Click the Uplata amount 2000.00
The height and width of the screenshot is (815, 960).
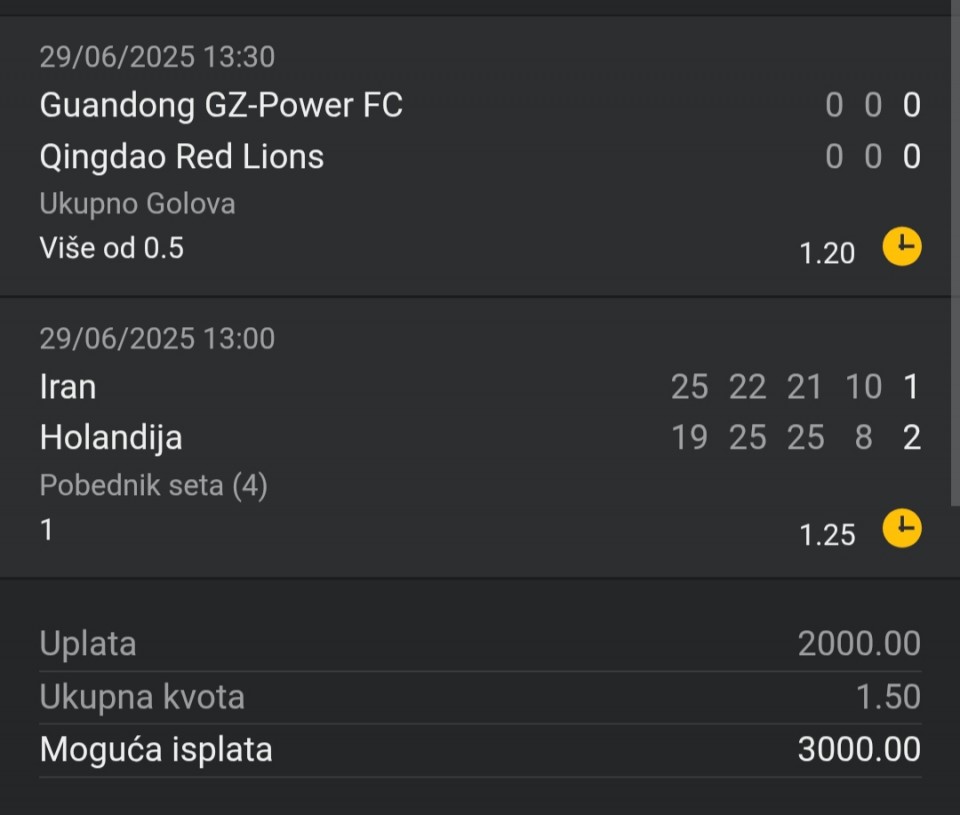point(859,644)
